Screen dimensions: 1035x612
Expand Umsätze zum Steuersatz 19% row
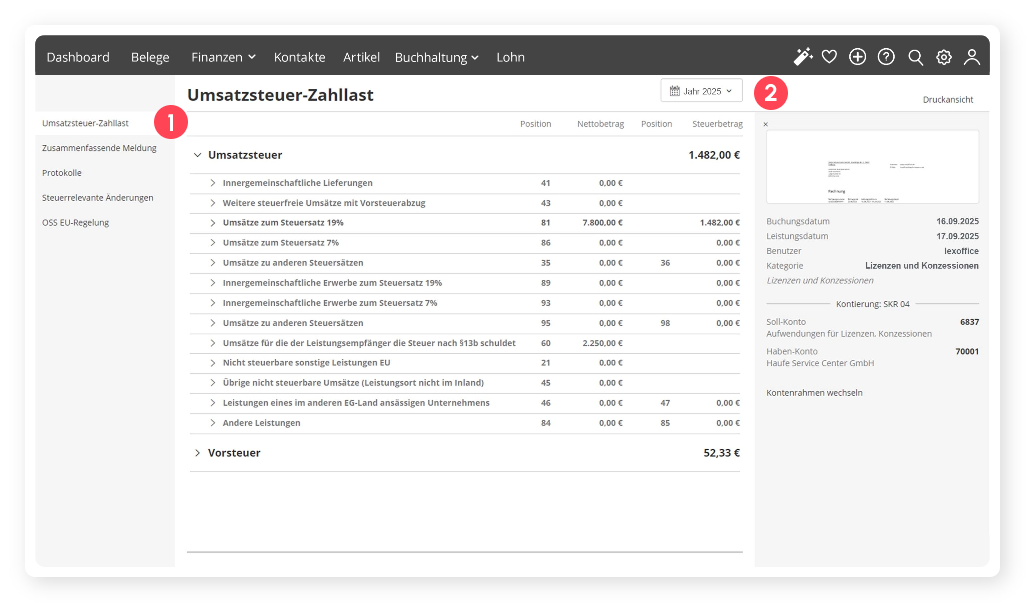213,223
